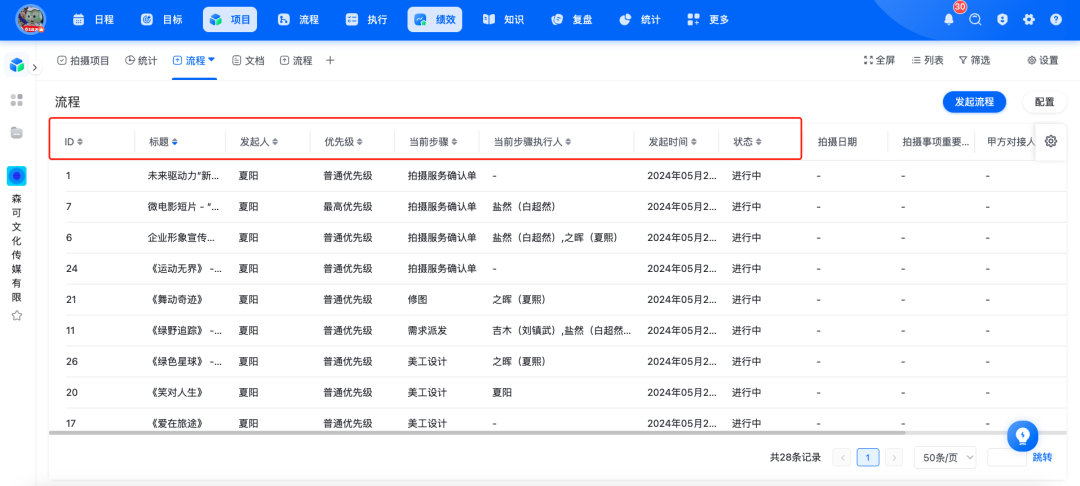Click the 修图 step cell
Screen dimensions: 1080x486
coord(417,299)
